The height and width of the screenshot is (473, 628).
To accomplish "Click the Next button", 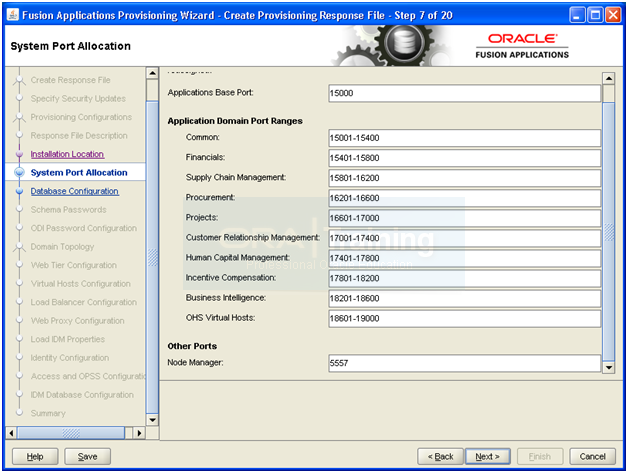I will [x=487, y=456].
